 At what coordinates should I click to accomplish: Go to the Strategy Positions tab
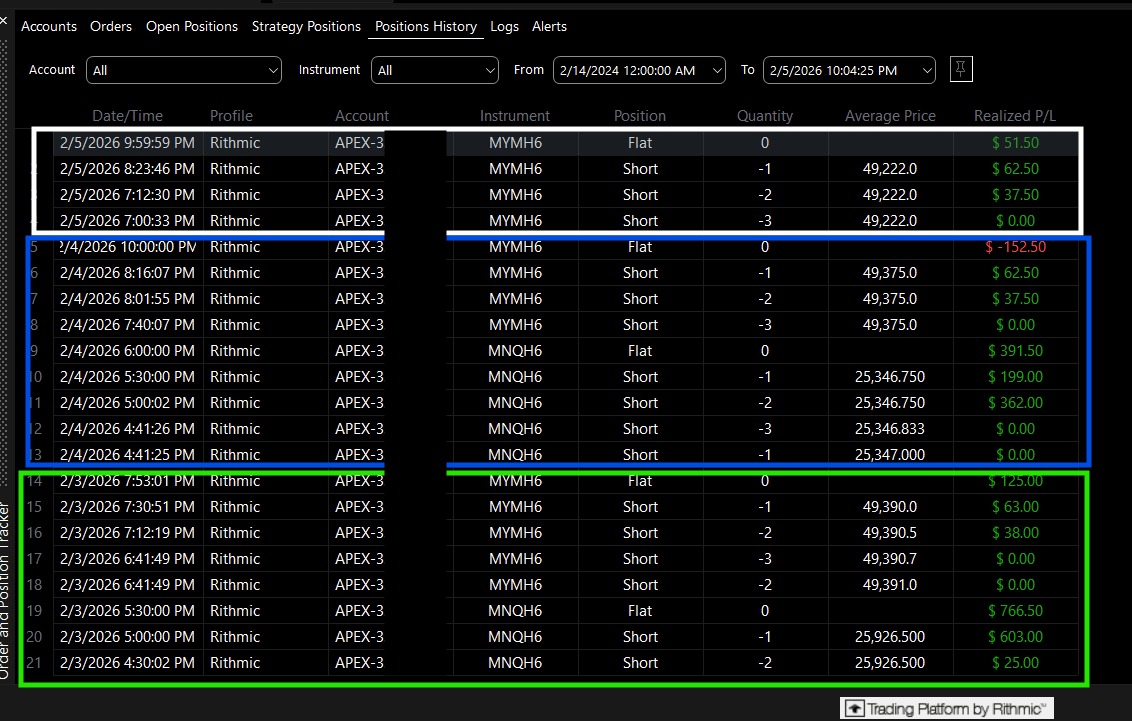tap(306, 26)
